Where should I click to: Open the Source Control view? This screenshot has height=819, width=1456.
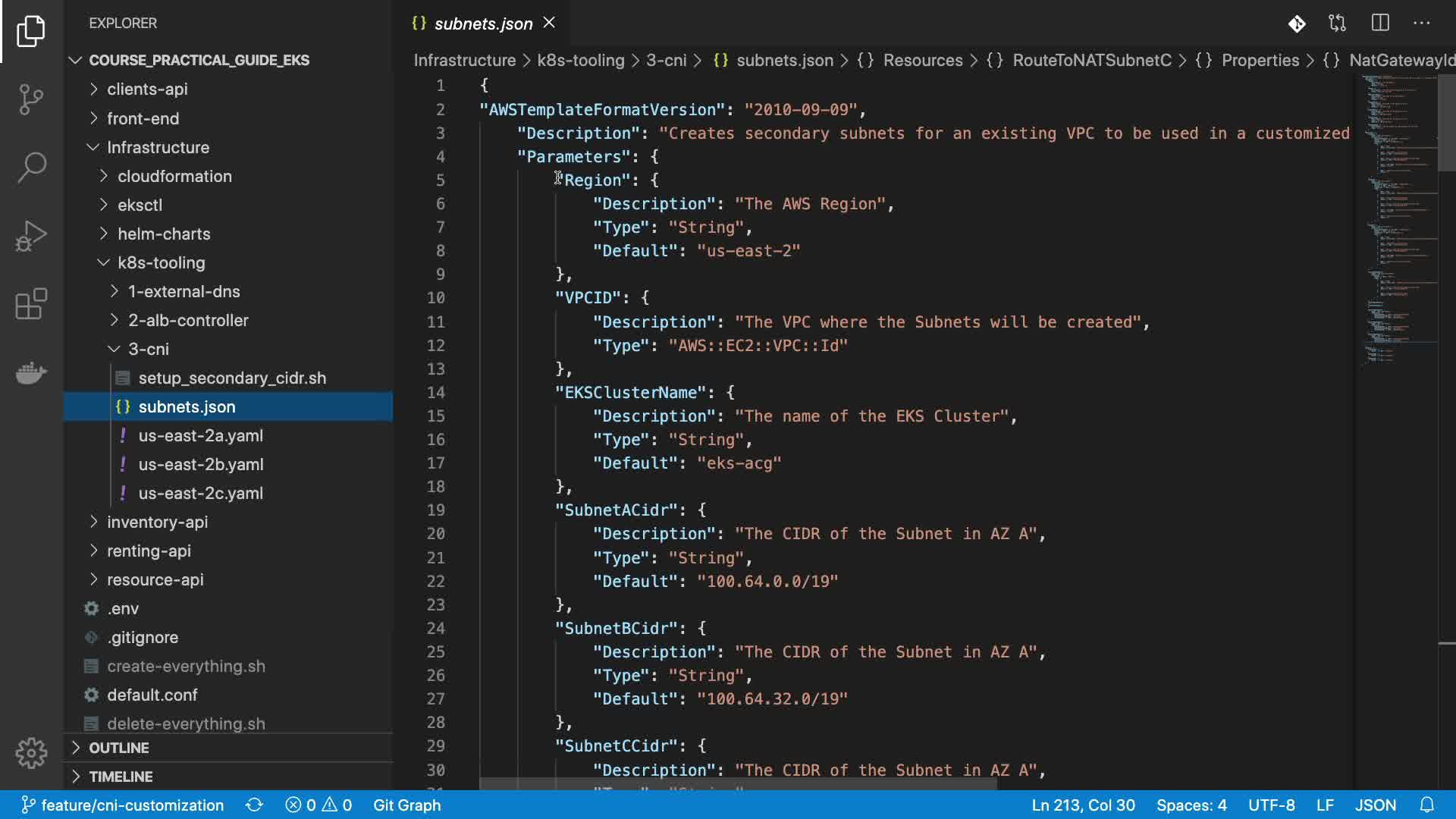tap(31, 99)
